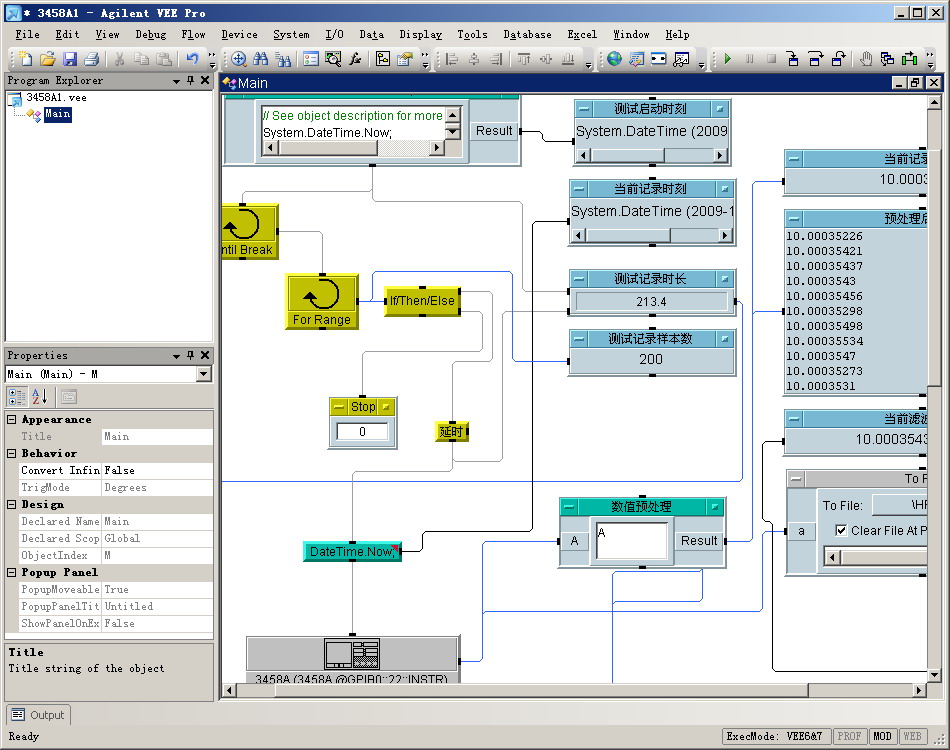Click the Instrument Manager magnifier icon

tap(333, 59)
